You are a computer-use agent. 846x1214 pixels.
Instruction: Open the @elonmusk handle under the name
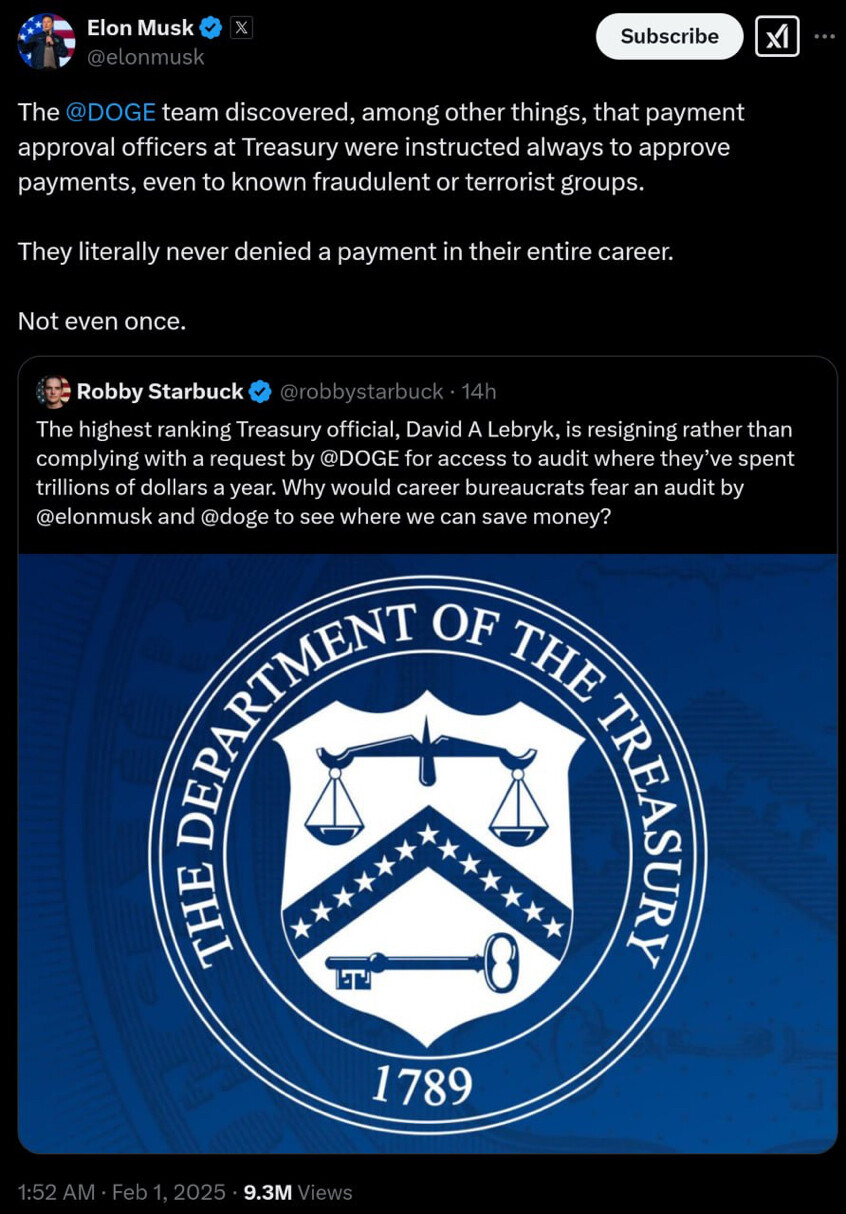pyautogui.click(x=146, y=57)
